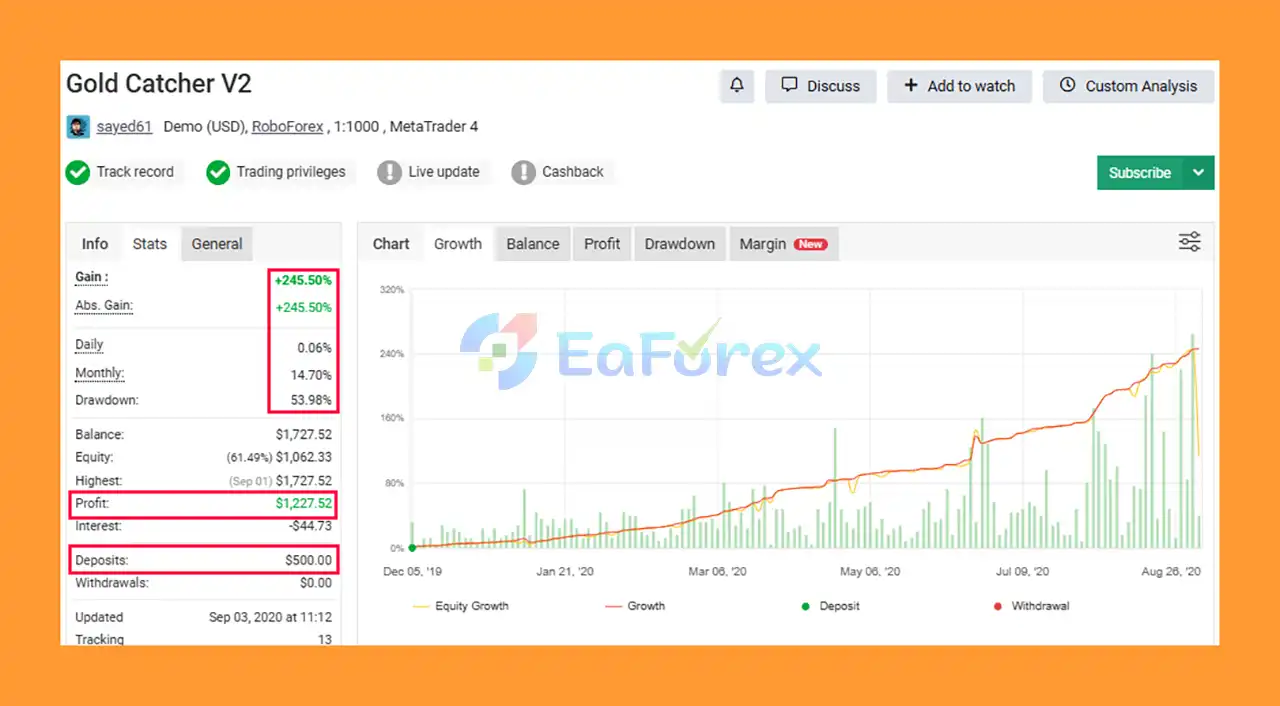Click Add to watch button
The height and width of the screenshot is (706, 1280).
(x=959, y=86)
